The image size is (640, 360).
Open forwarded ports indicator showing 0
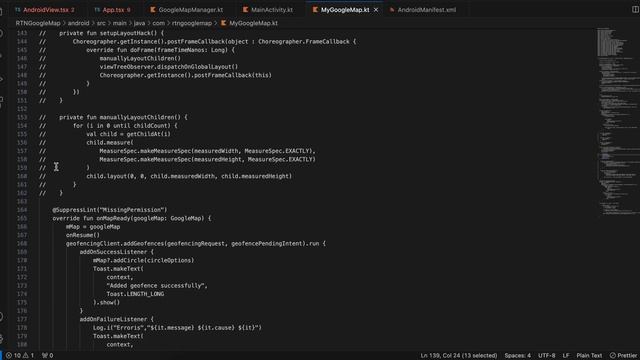48,356
